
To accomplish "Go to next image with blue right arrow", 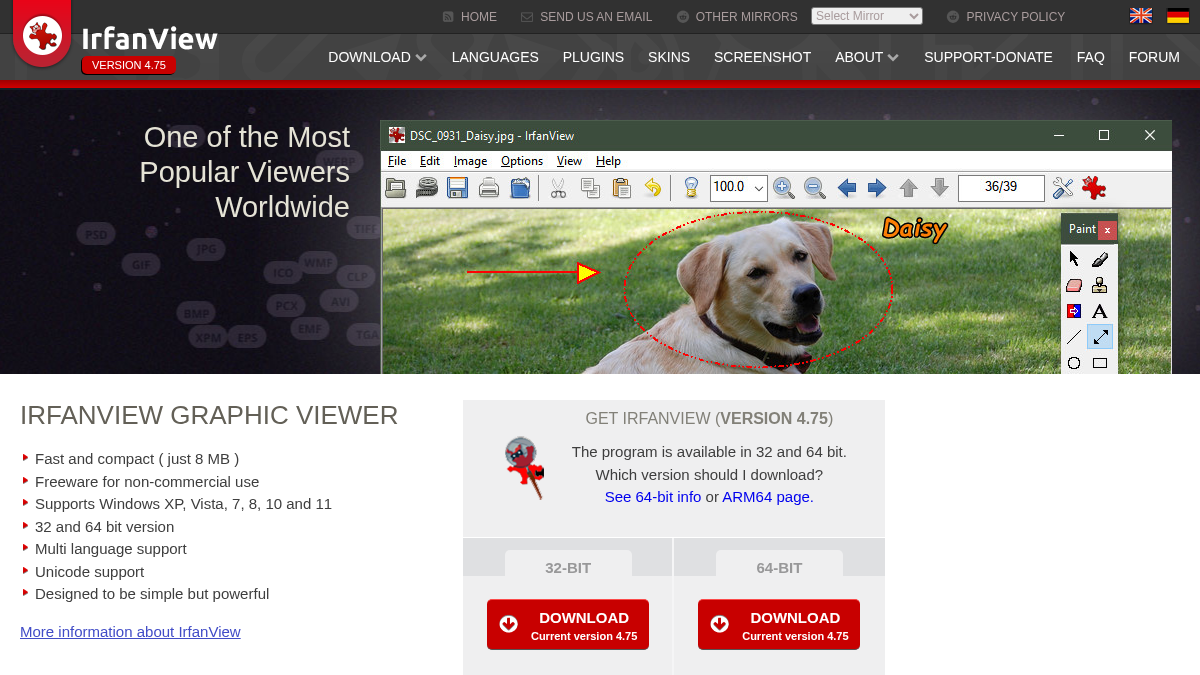I will pos(877,187).
